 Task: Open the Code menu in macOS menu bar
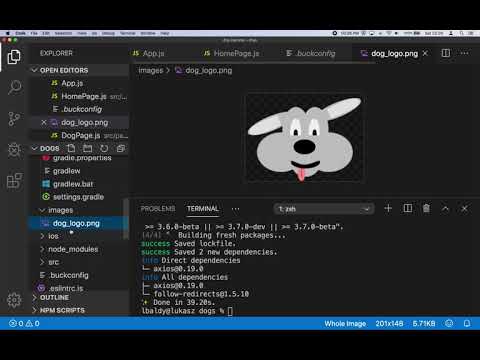tap(21, 33)
